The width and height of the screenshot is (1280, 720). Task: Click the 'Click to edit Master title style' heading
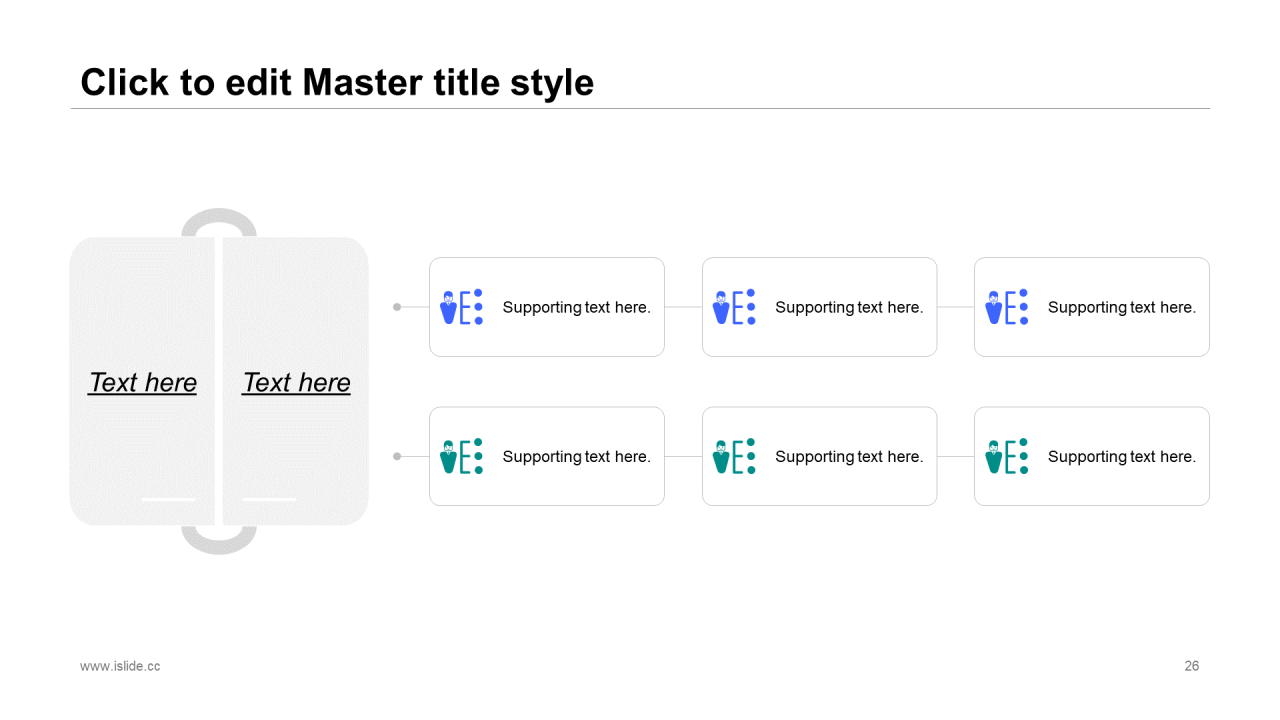pos(337,82)
